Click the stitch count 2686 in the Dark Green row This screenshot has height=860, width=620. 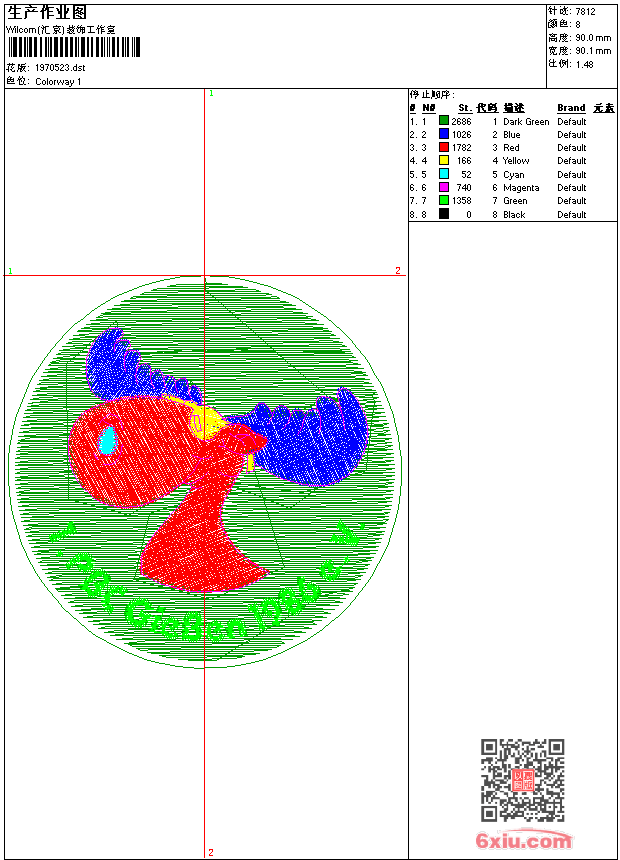coord(461,121)
